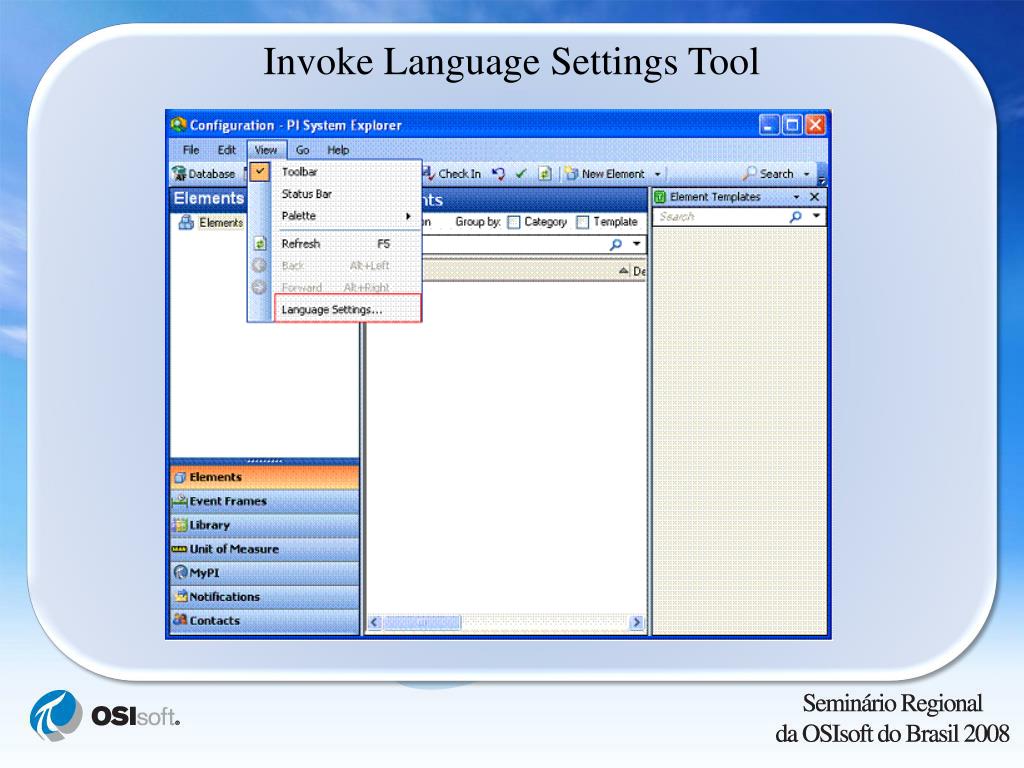The width and height of the screenshot is (1024, 768).
Task: Switch to Unit of Measure section
Action: (x=264, y=549)
